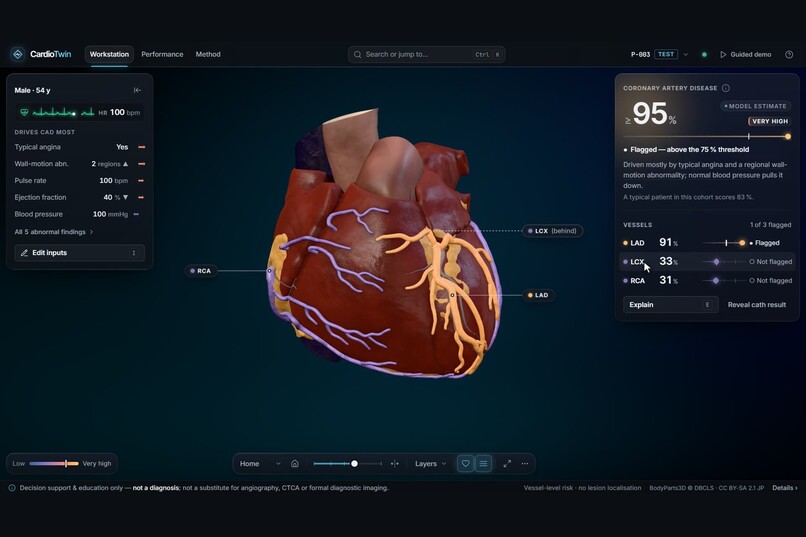Click the BodyParts3D attribution text

tap(706, 488)
